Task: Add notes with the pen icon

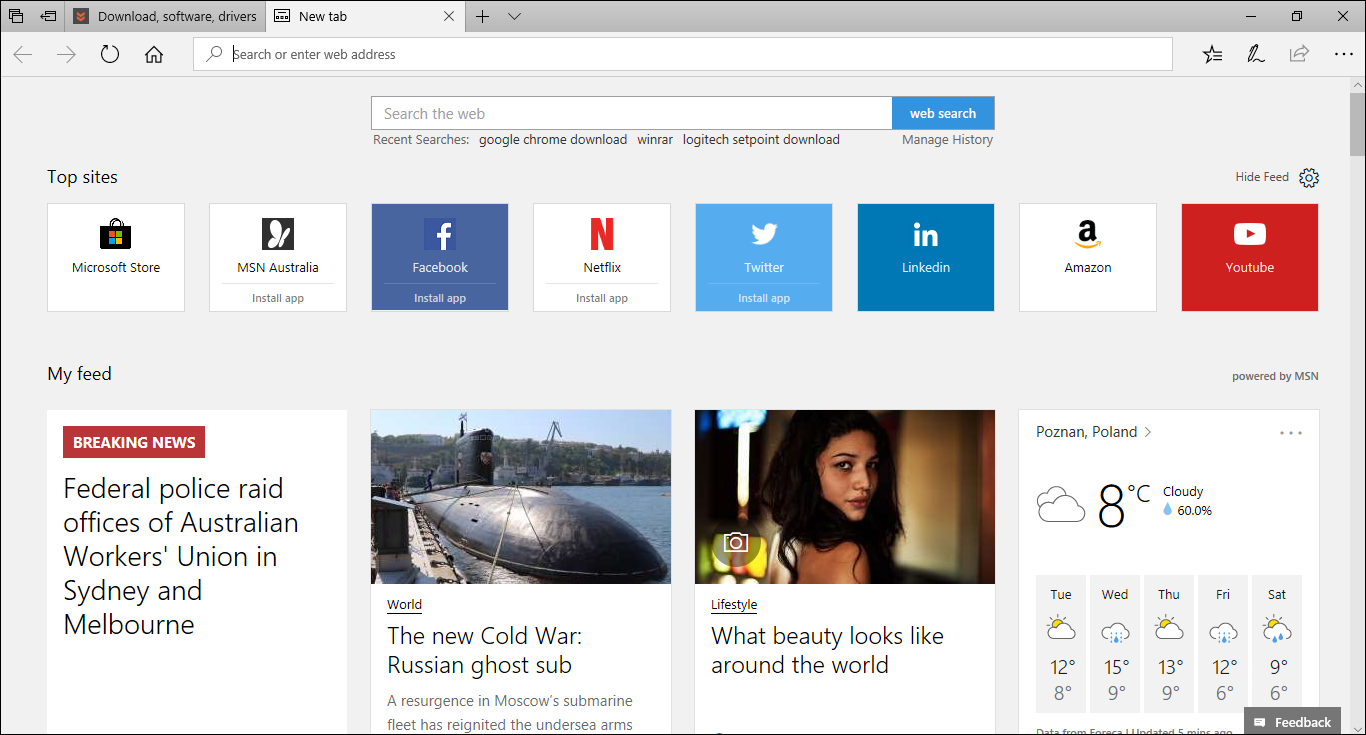Action: tap(1256, 55)
